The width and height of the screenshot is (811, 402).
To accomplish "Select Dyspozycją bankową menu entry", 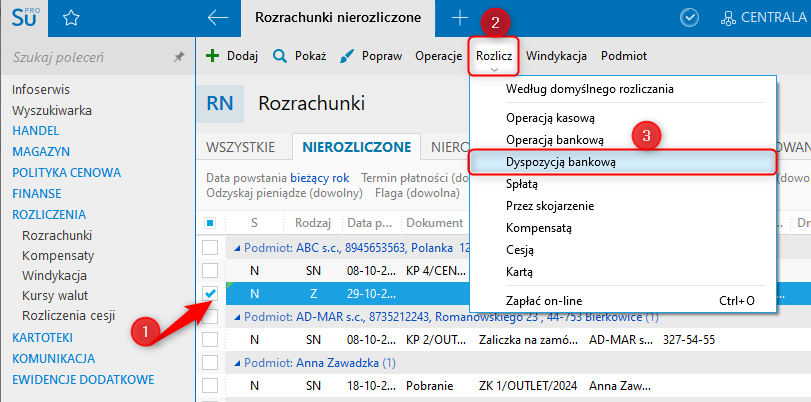I will (x=623, y=162).
